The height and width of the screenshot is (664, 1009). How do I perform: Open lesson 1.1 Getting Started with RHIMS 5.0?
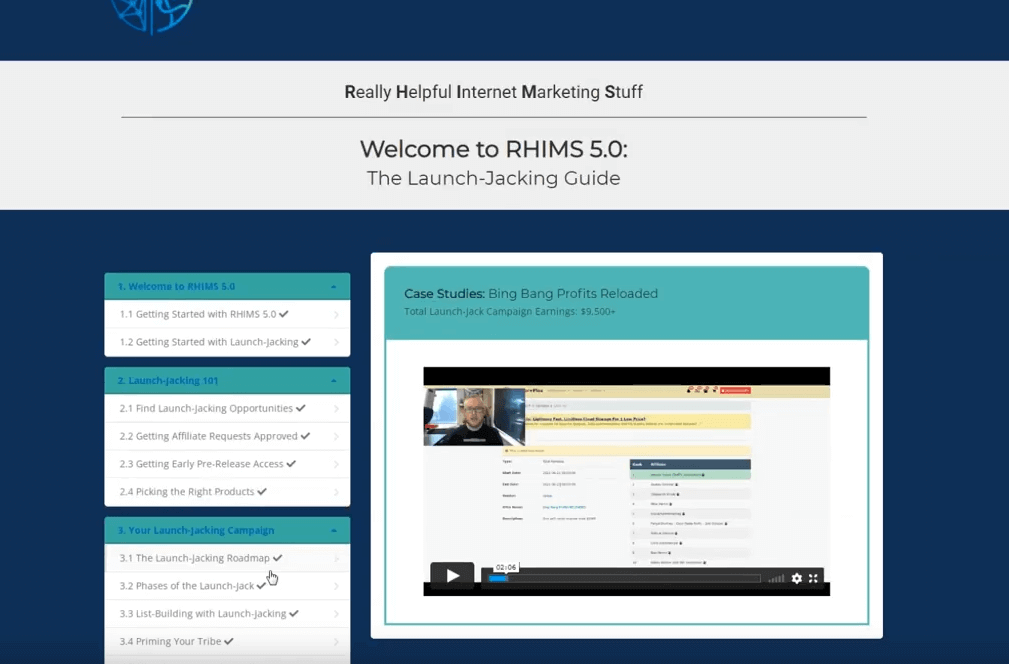pyautogui.click(x=227, y=314)
